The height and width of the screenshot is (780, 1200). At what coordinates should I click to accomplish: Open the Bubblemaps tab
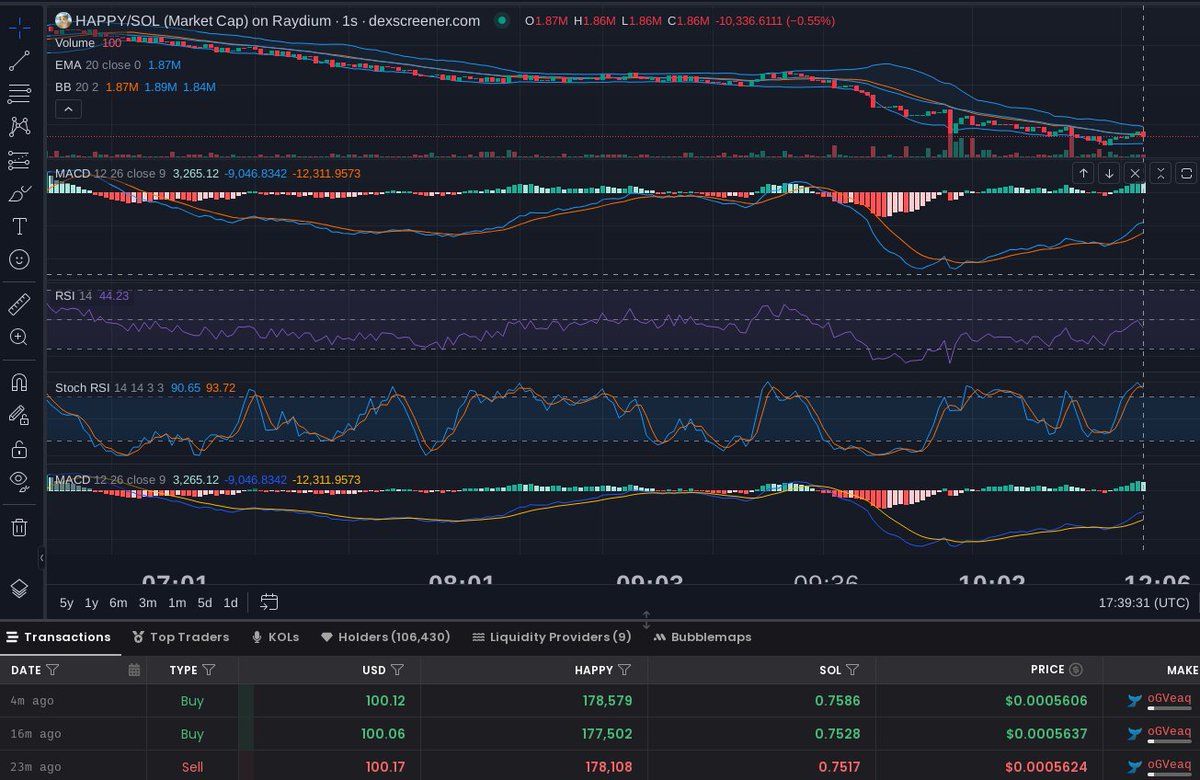tap(702, 637)
